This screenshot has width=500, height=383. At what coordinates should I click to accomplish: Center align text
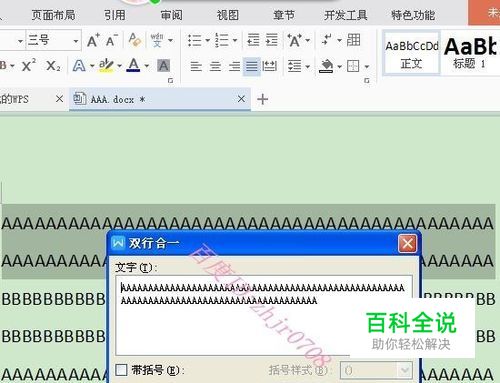[215, 66]
